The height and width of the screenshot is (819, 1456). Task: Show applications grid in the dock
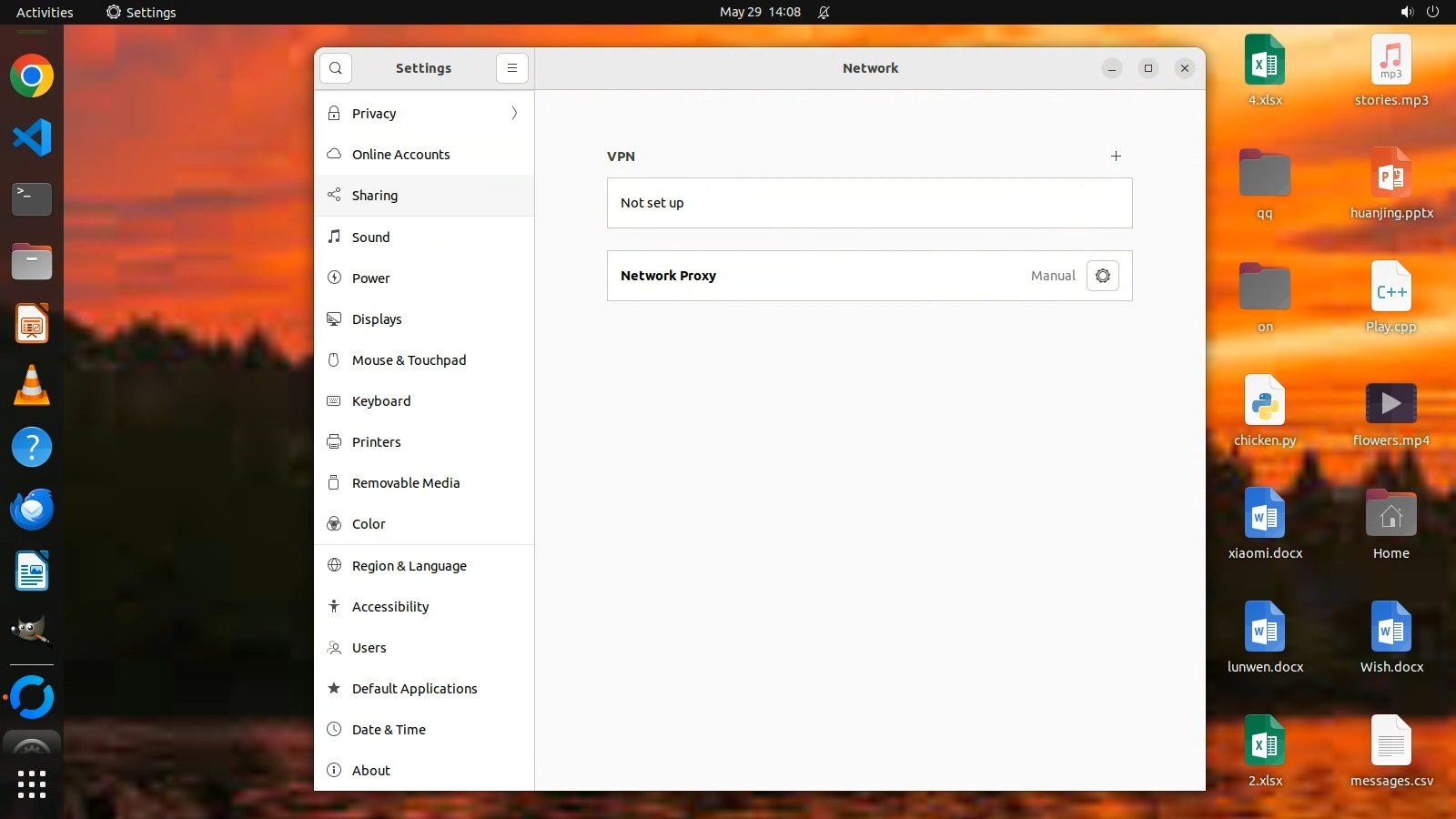32,784
